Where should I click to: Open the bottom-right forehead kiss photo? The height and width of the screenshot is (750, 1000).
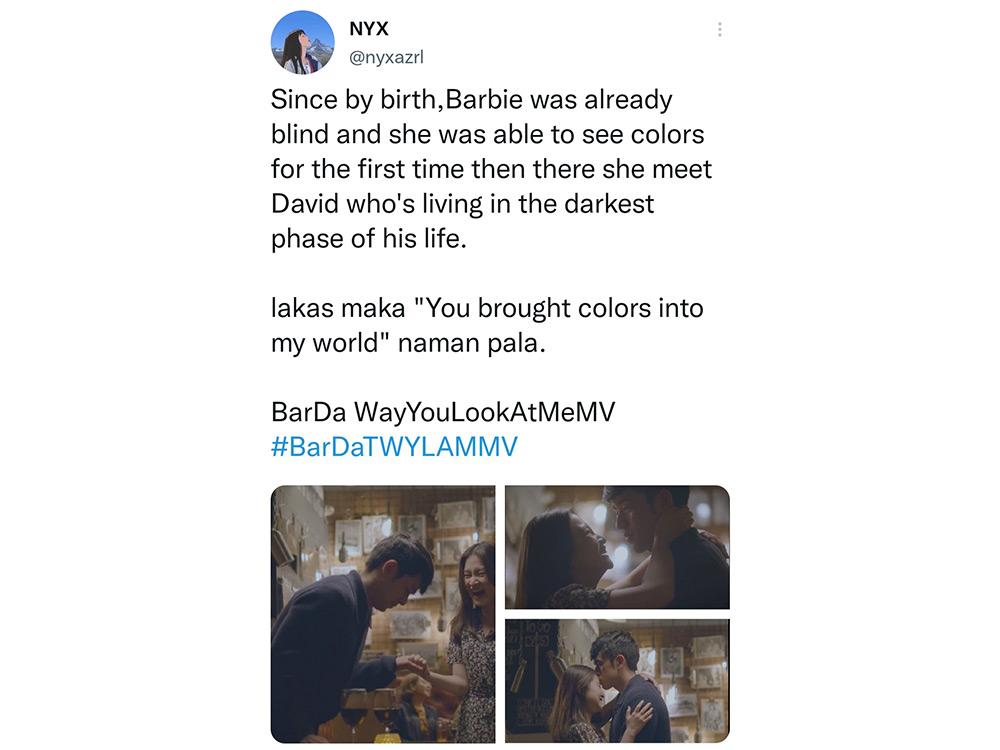click(x=617, y=680)
